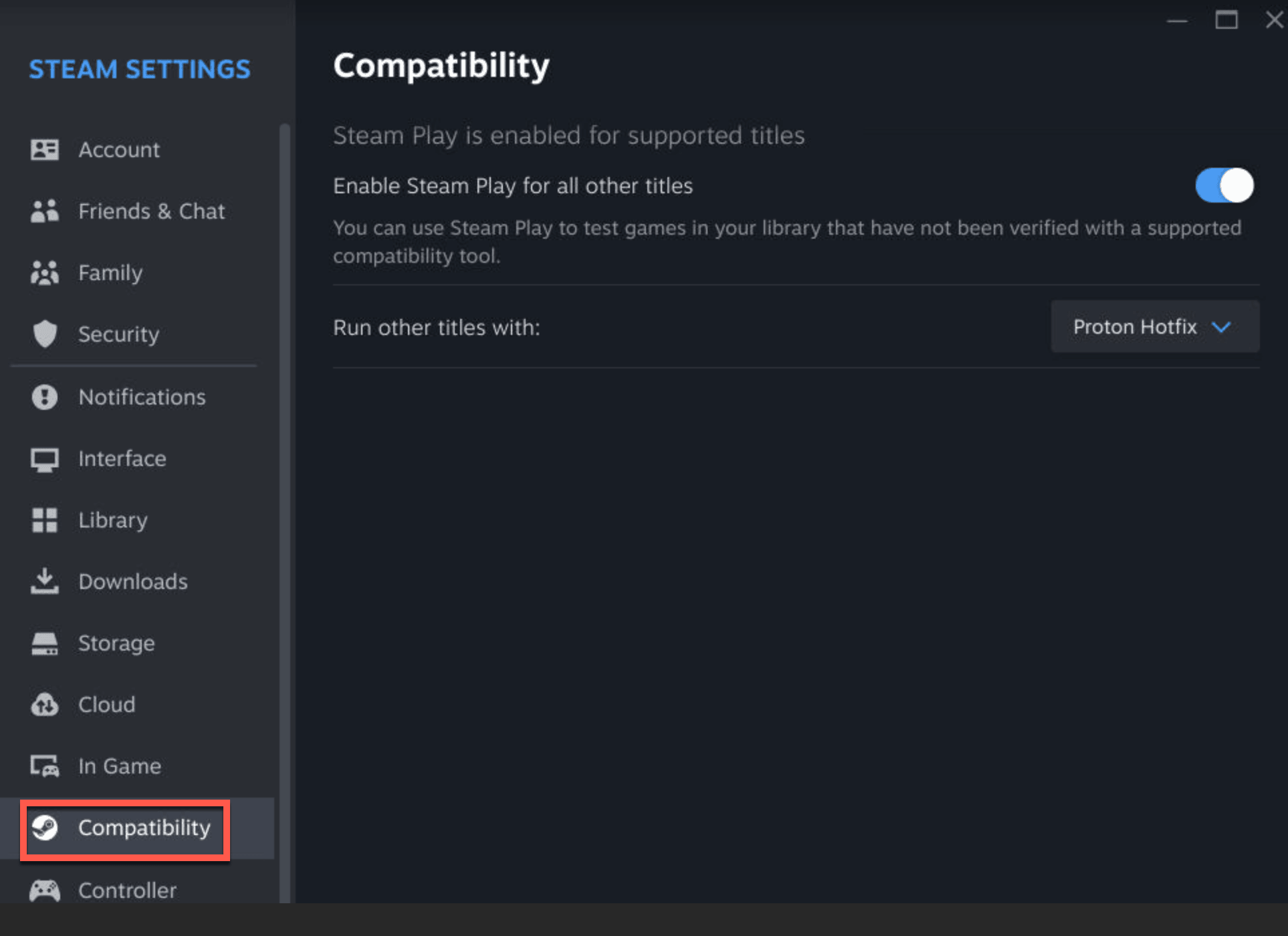Click the Controller gamepad icon
The width and height of the screenshot is (1288, 936).
tap(44, 891)
